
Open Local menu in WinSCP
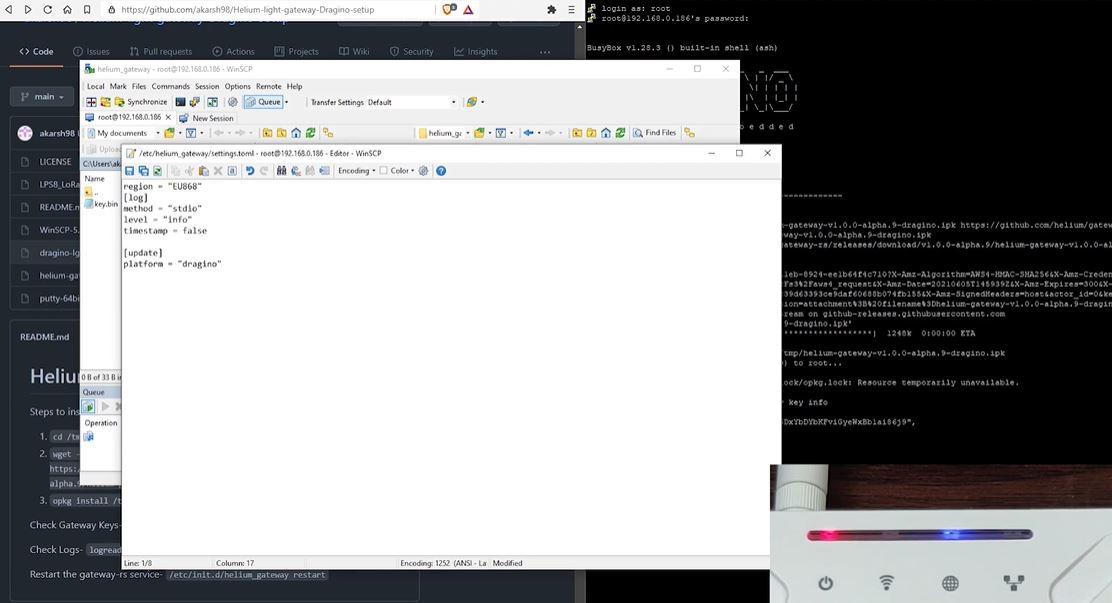(96, 87)
